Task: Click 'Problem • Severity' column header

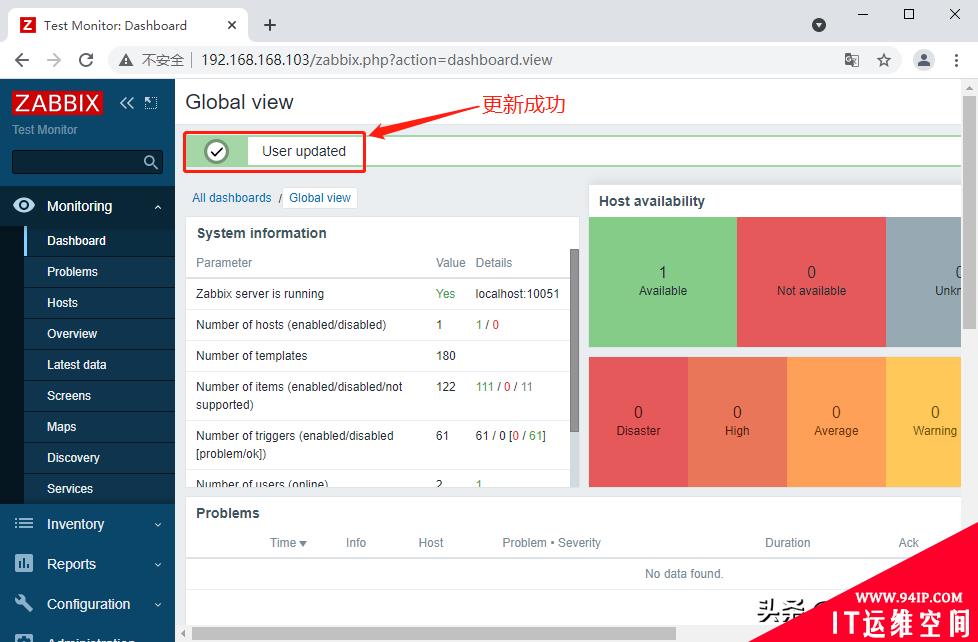Action: click(x=551, y=543)
